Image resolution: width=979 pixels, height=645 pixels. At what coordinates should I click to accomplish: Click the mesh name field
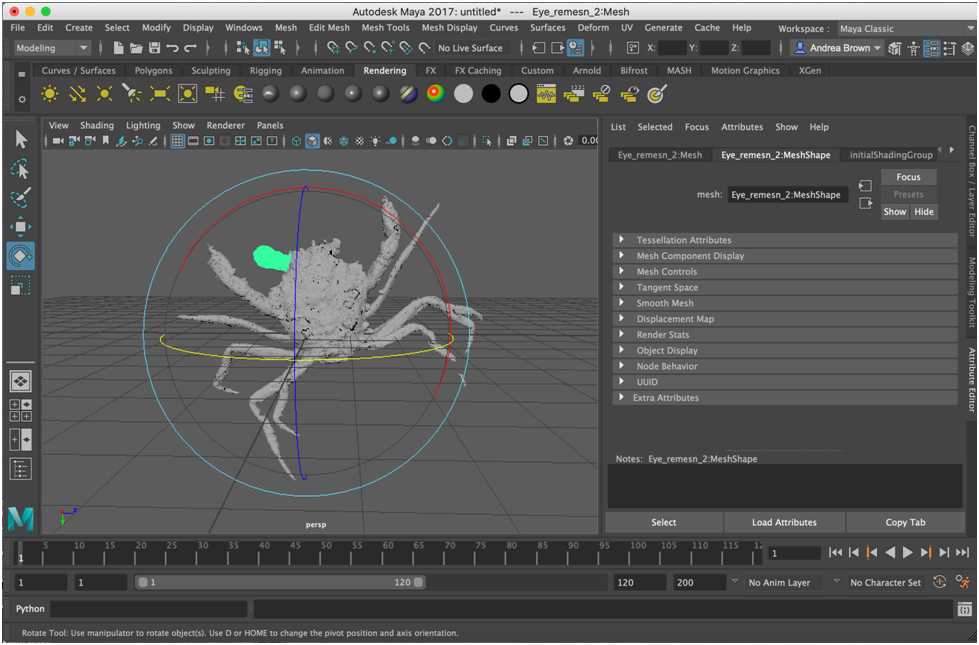pos(788,195)
